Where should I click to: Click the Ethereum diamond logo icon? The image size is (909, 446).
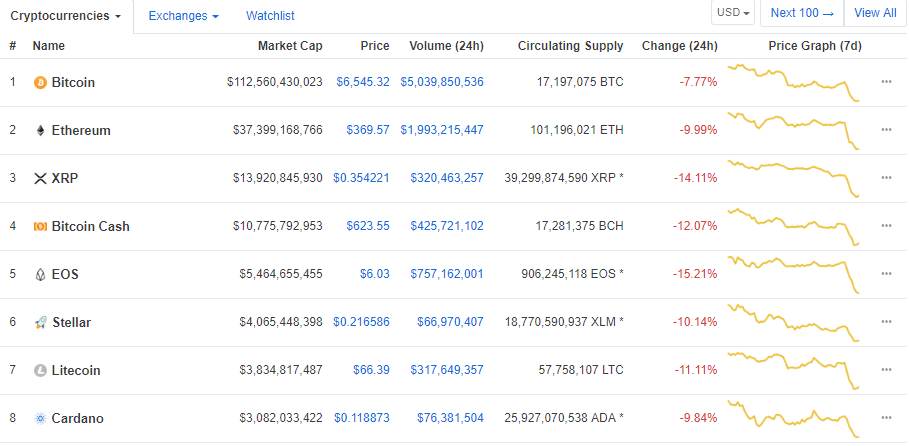tap(40, 130)
